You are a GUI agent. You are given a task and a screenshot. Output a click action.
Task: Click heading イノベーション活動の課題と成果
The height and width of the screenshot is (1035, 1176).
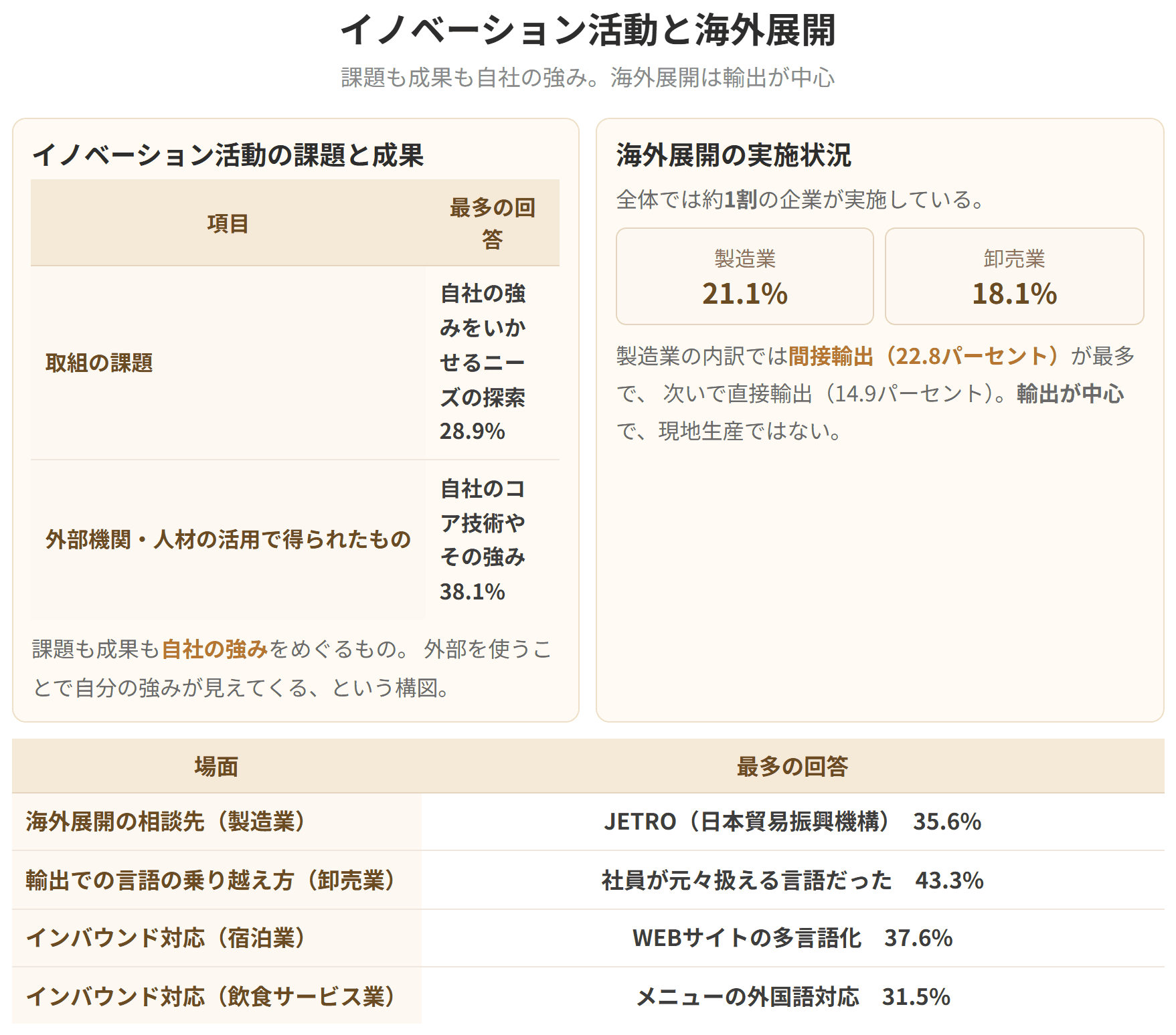228,155
